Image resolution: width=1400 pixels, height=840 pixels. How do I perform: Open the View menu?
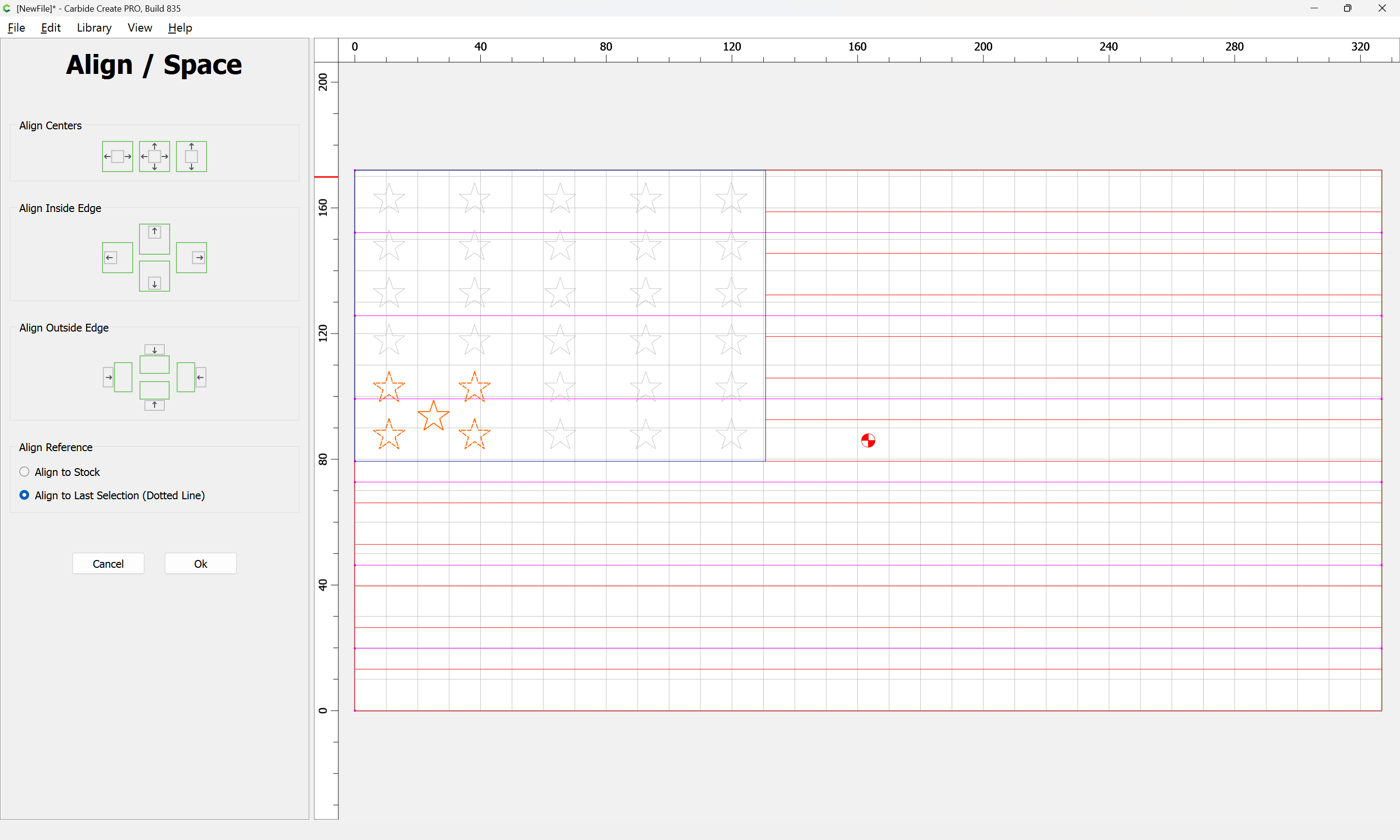tap(140, 28)
